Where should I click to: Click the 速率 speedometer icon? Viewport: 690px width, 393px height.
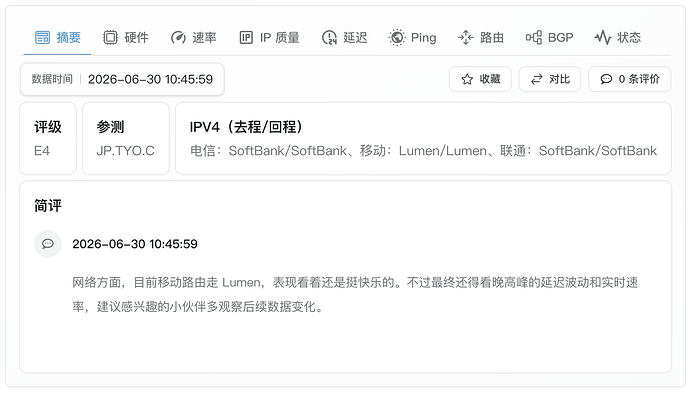tap(178, 37)
